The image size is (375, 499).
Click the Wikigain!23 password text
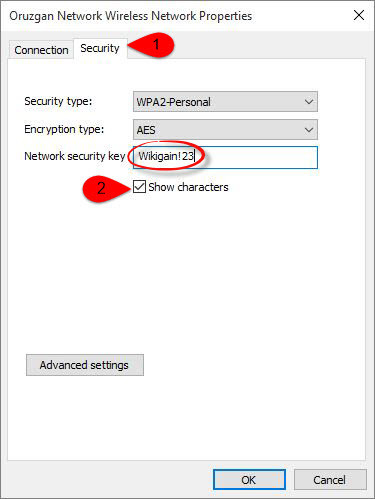click(x=166, y=156)
